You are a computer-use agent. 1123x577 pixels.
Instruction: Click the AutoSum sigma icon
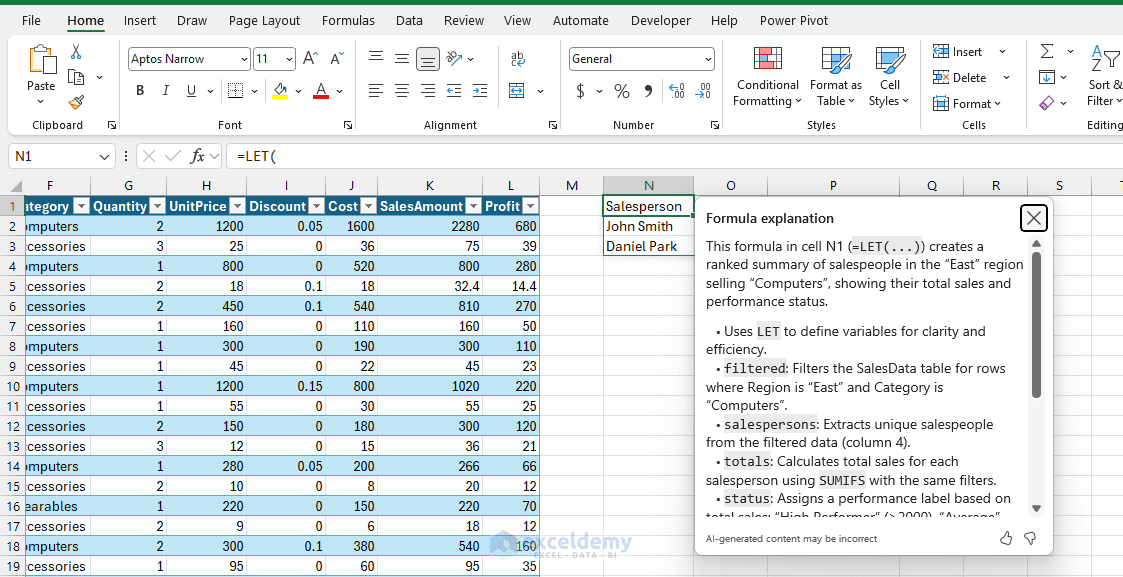(x=1047, y=52)
